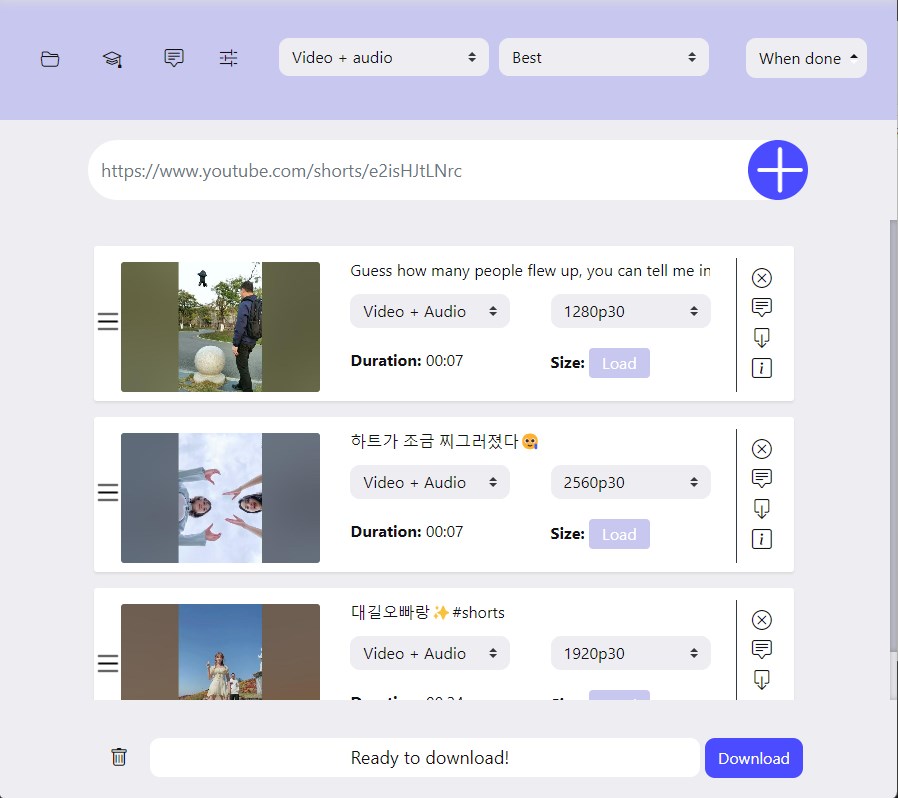Open the sliders preferences icon
Viewport: 898px width, 798px height.
229,58
